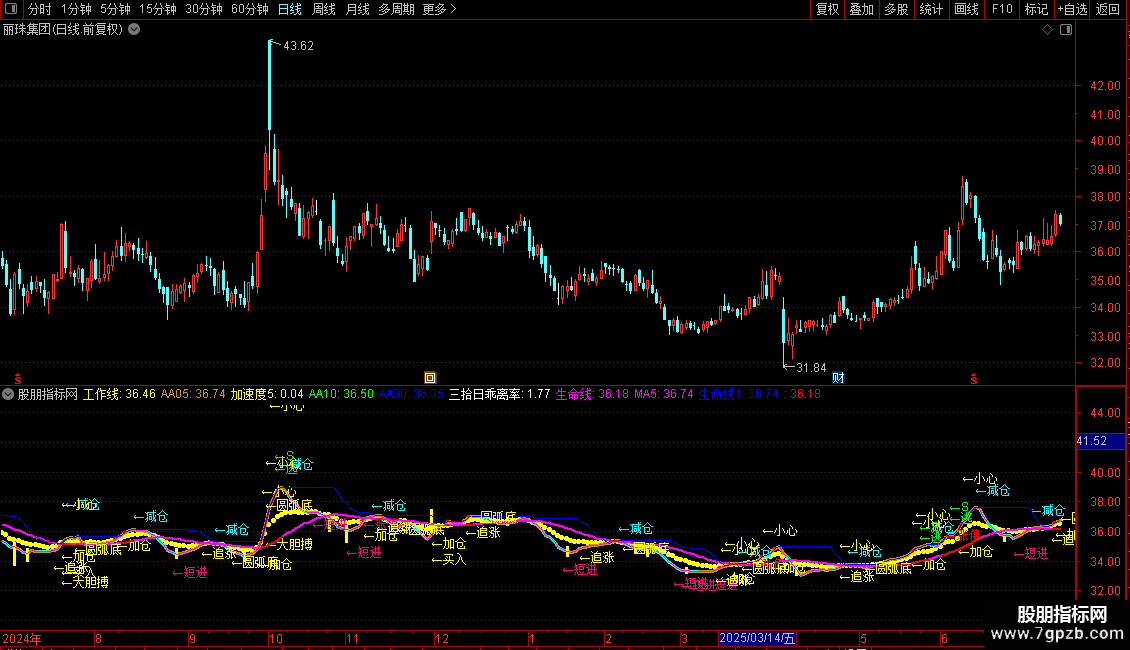
Task: Click 返回 to go back
Action: click(x=1108, y=9)
